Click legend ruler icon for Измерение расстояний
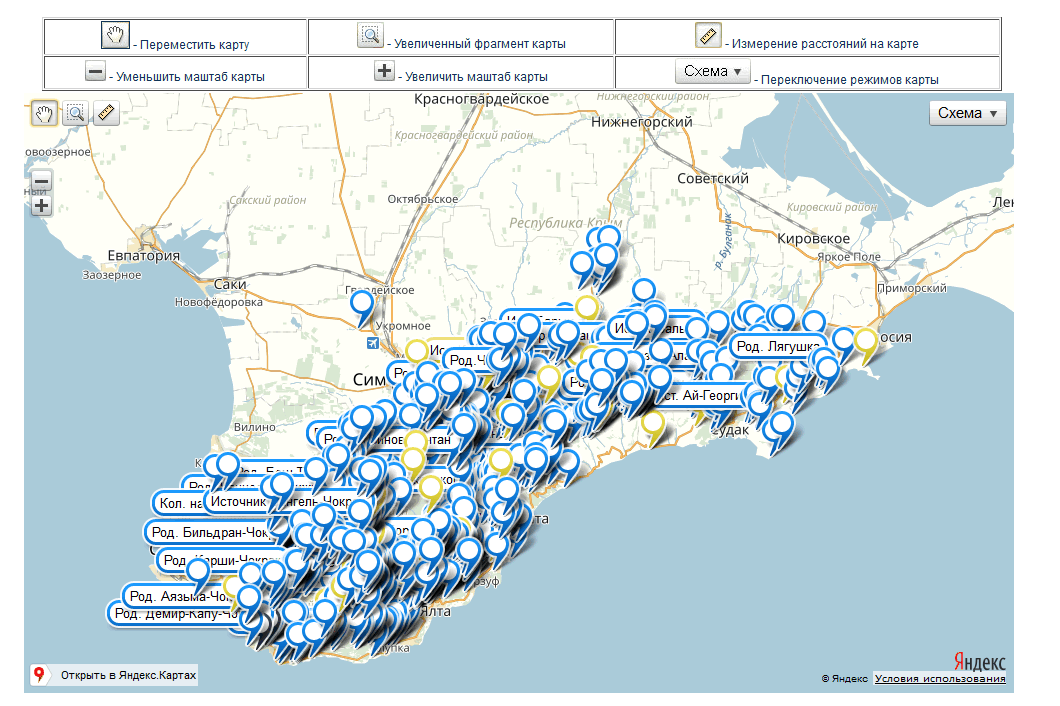Image resolution: width=1060 pixels, height=706 pixels. click(x=708, y=34)
